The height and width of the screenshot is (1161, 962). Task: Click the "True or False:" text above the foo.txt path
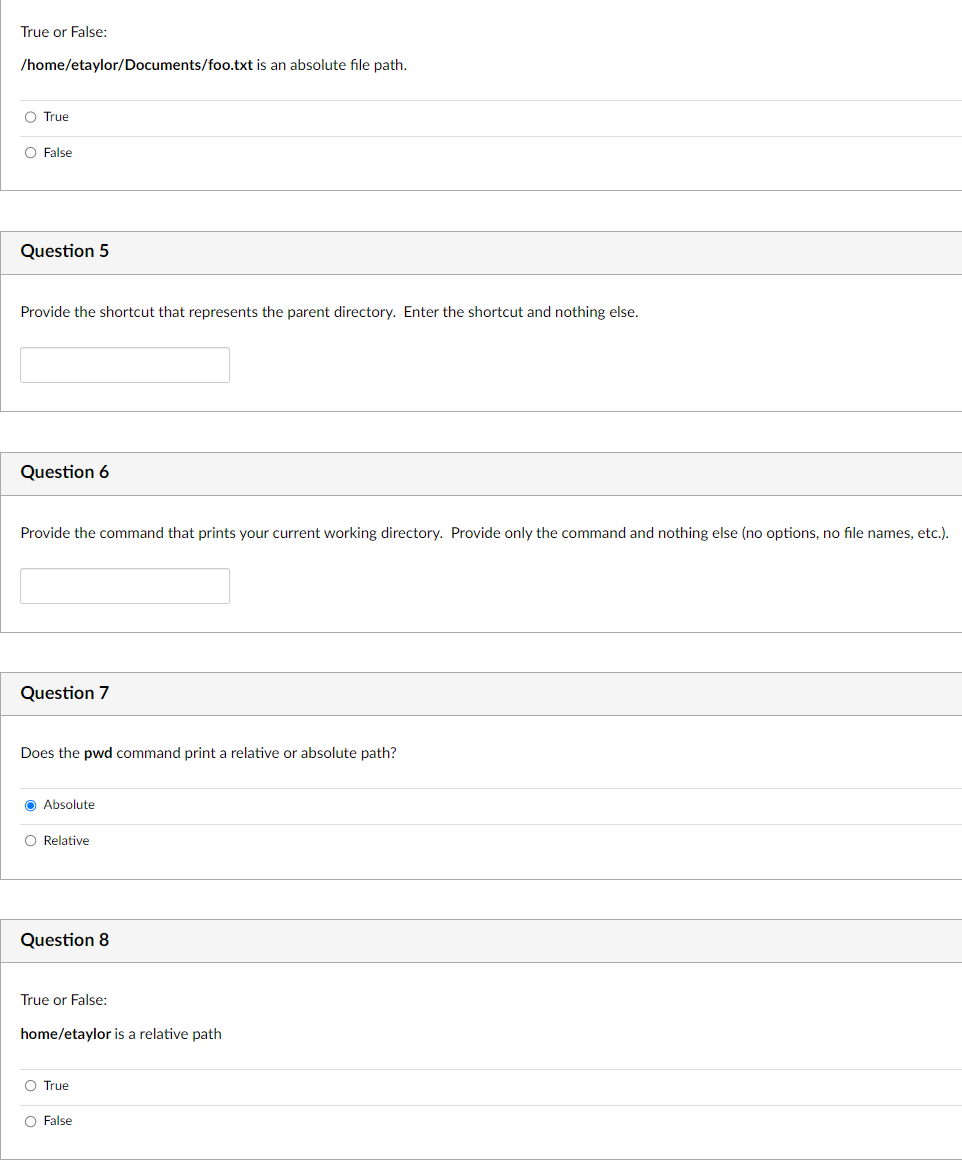(x=64, y=32)
